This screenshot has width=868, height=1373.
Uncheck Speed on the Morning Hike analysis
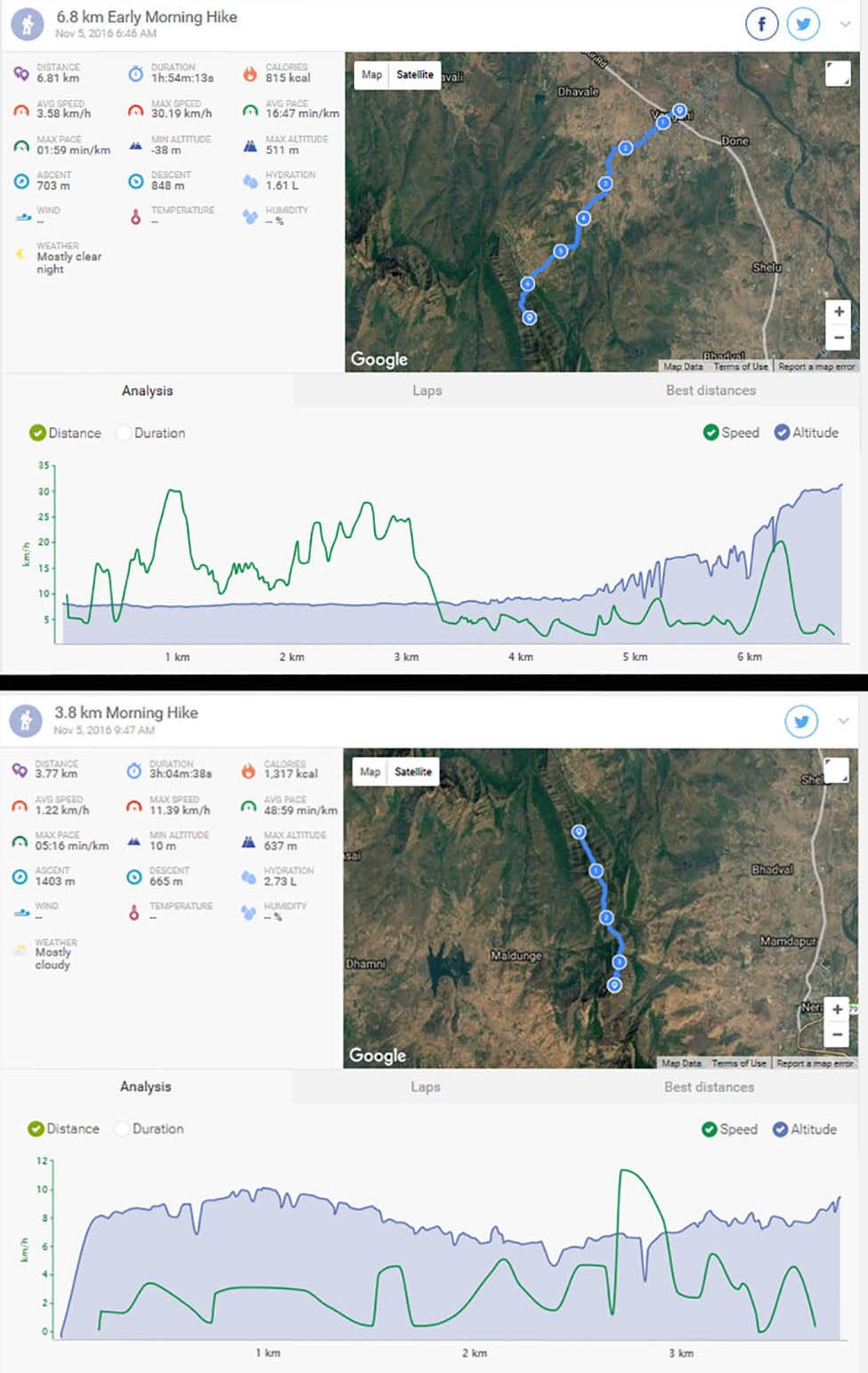coord(710,1129)
